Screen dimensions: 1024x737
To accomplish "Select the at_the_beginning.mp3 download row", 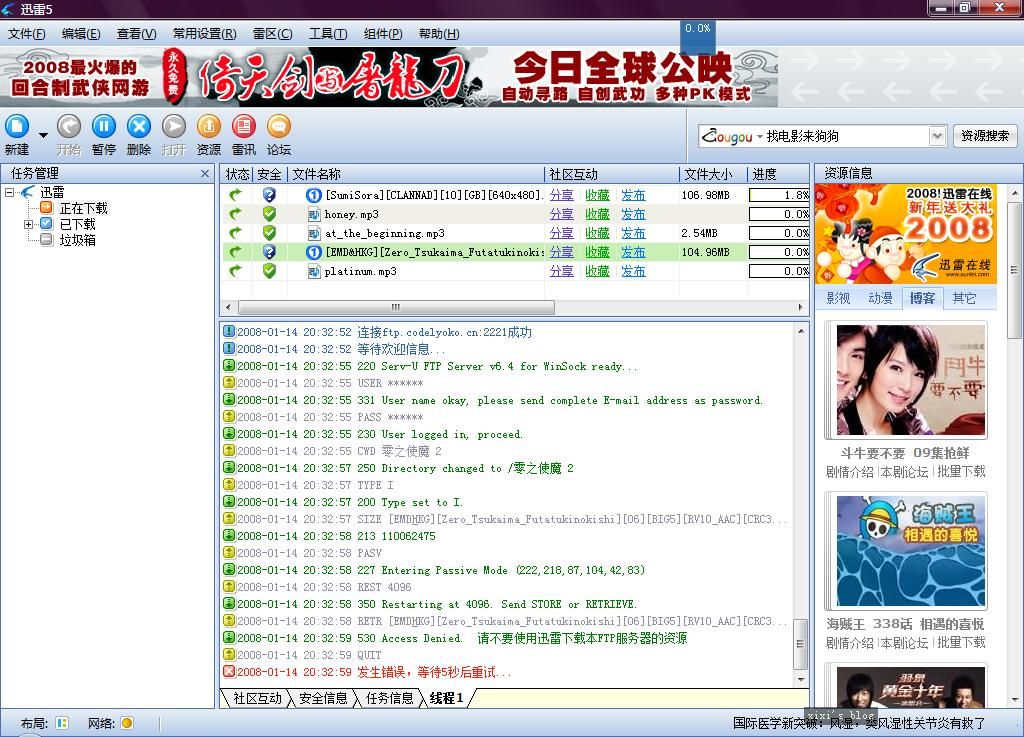I will pos(515,233).
